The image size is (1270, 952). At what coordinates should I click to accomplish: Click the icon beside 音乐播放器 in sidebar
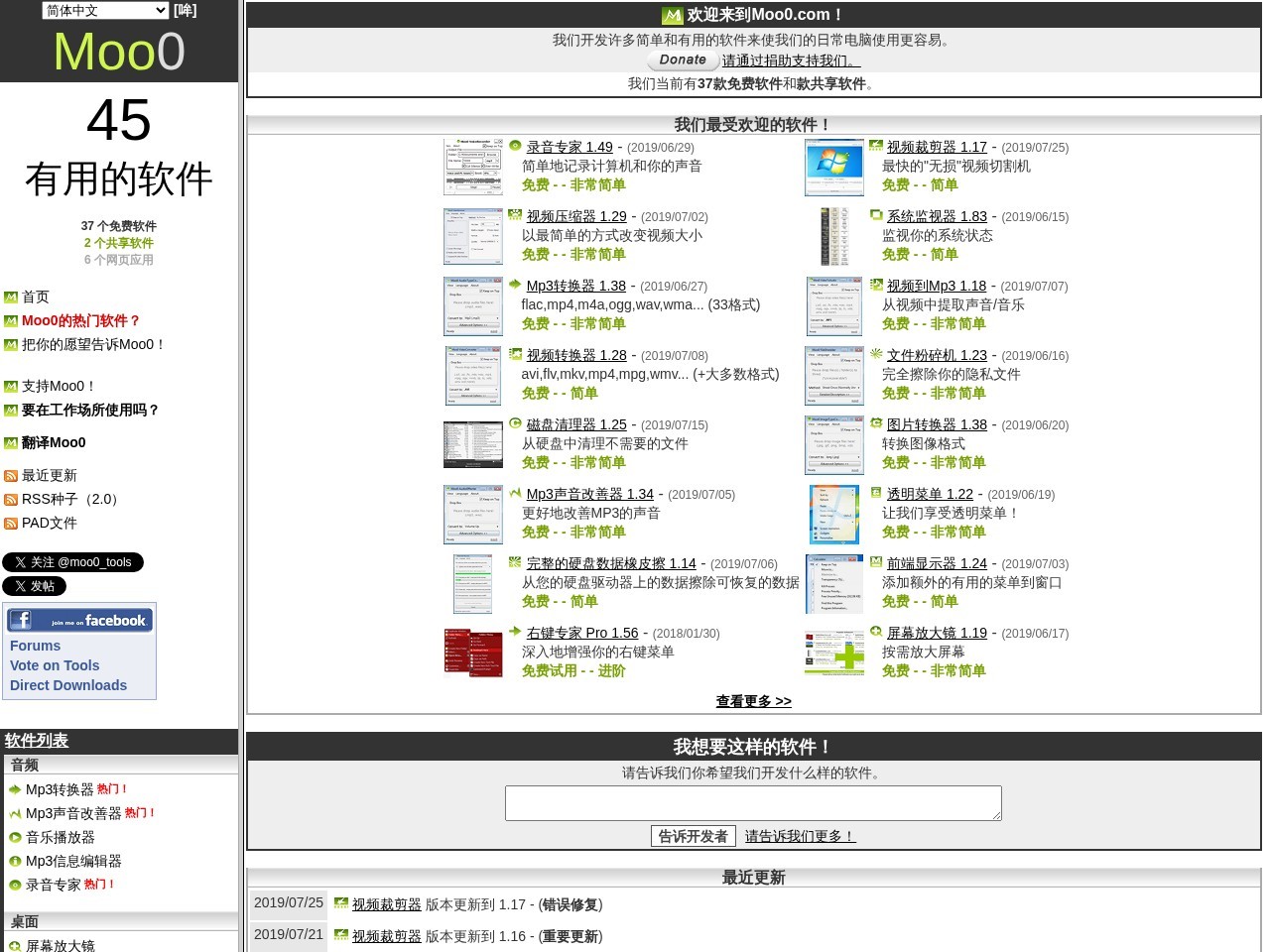pos(15,837)
